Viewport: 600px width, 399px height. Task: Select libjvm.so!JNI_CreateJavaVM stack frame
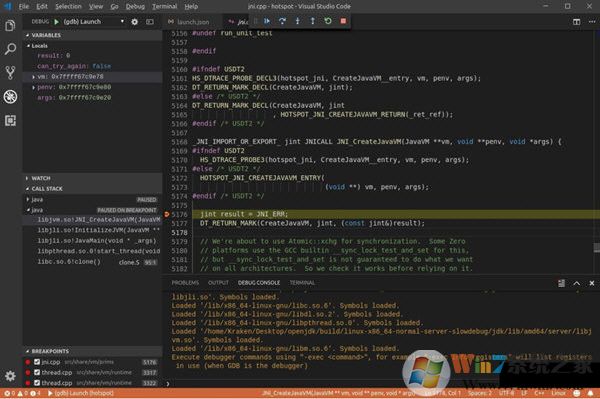(92, 220)
